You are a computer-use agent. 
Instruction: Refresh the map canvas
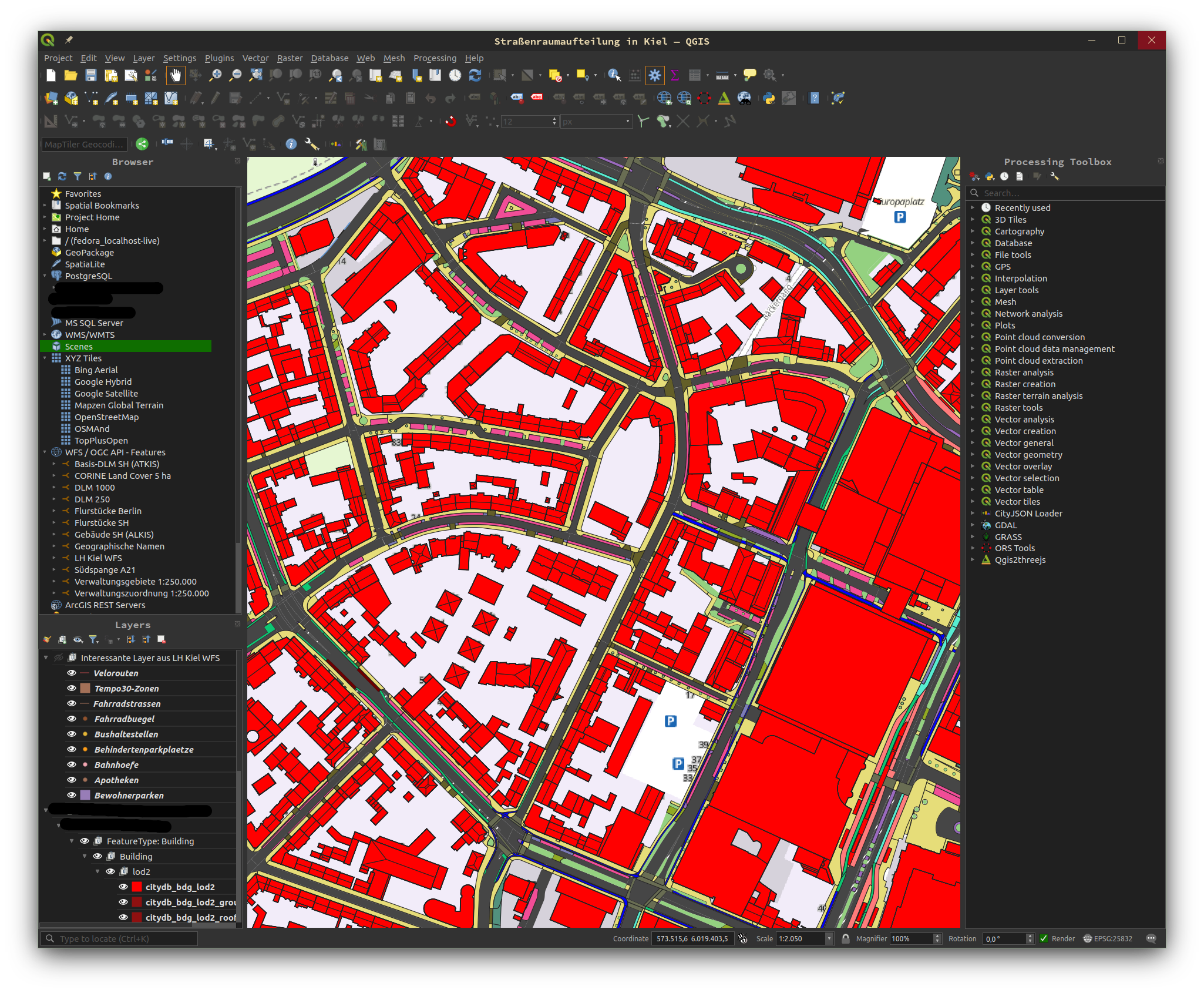pos(475,75)
